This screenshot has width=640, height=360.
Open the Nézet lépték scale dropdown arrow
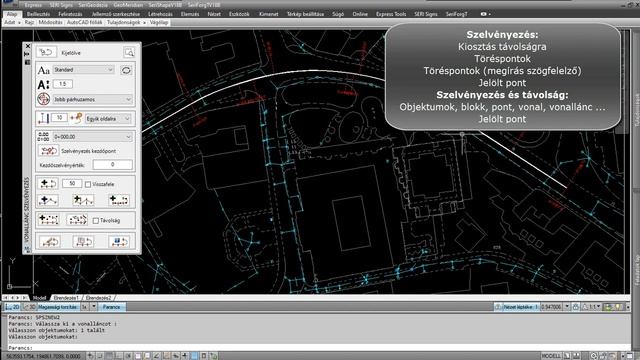click(x=567, y=307)
